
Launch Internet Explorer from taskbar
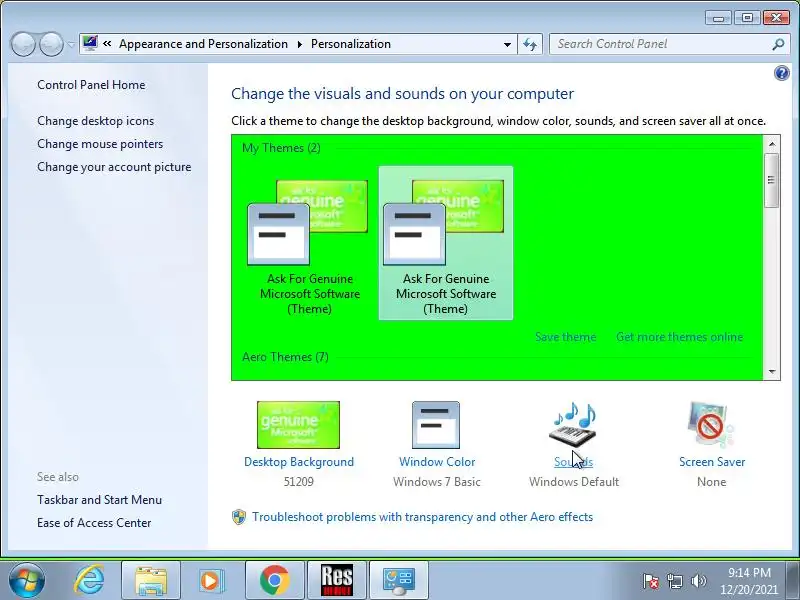89,580
